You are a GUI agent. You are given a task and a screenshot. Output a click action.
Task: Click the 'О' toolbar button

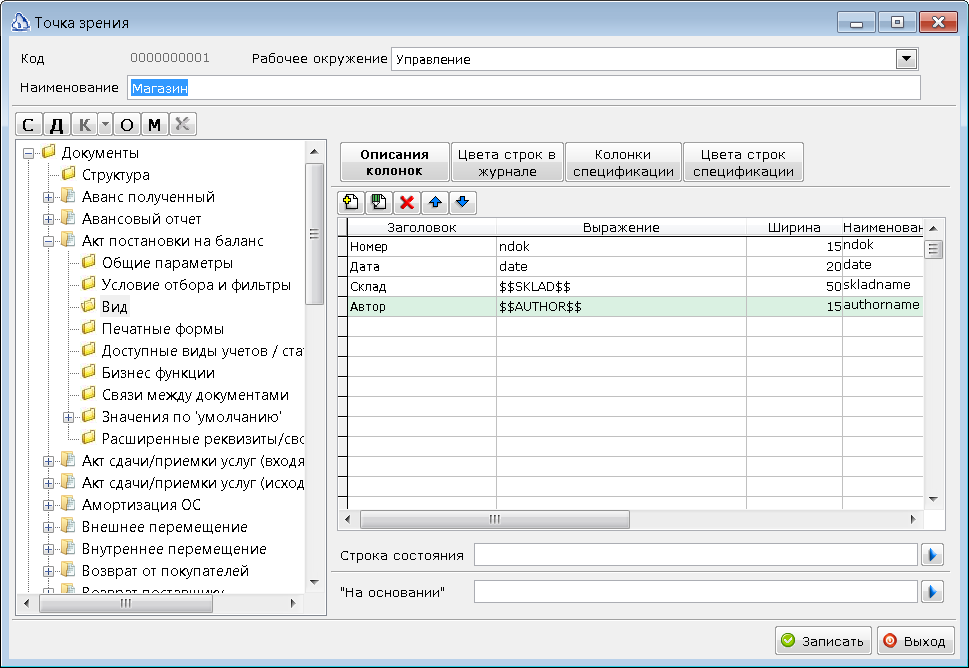pyautogui.click(x=127, y=125)
